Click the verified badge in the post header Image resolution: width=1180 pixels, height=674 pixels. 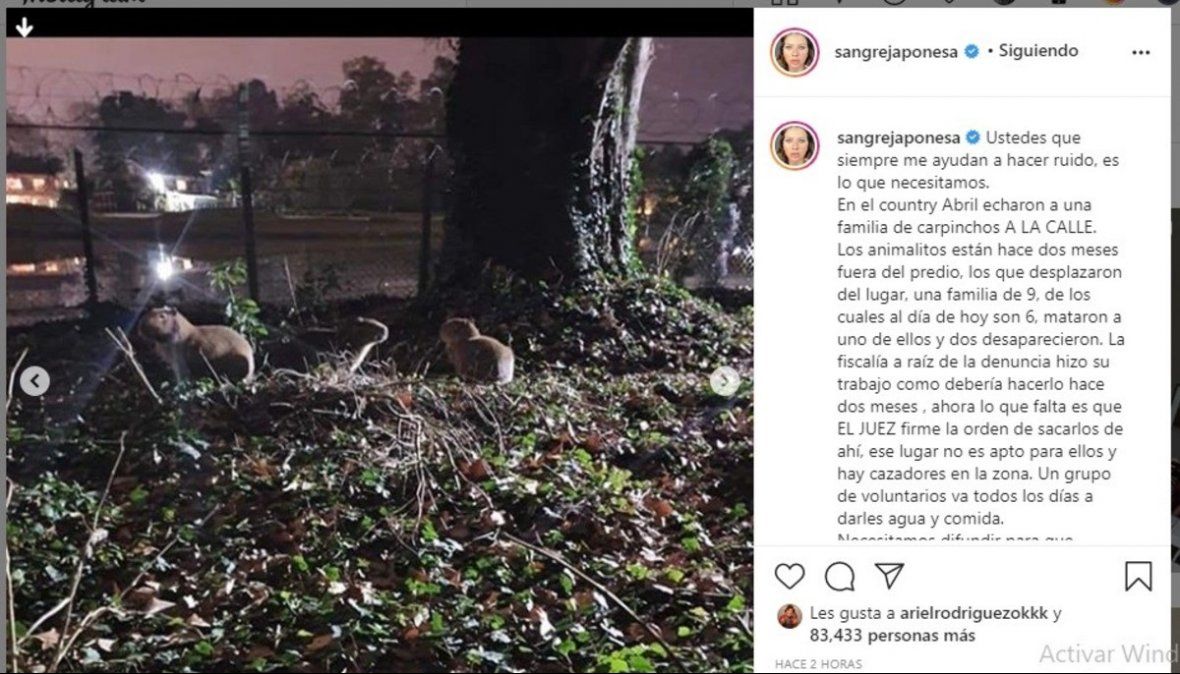pyautogui.click(x=971, y=52)
